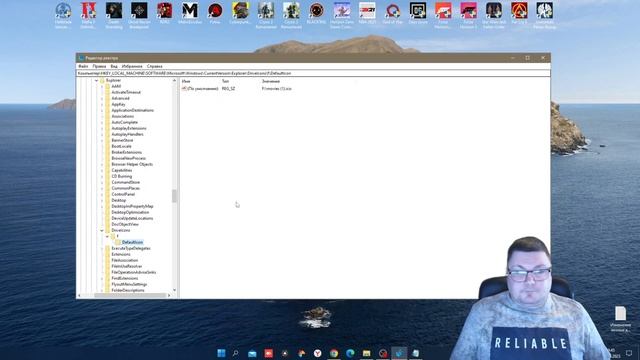
Task: Select the DefaultIcon key
Action: (x=132, y=242)
